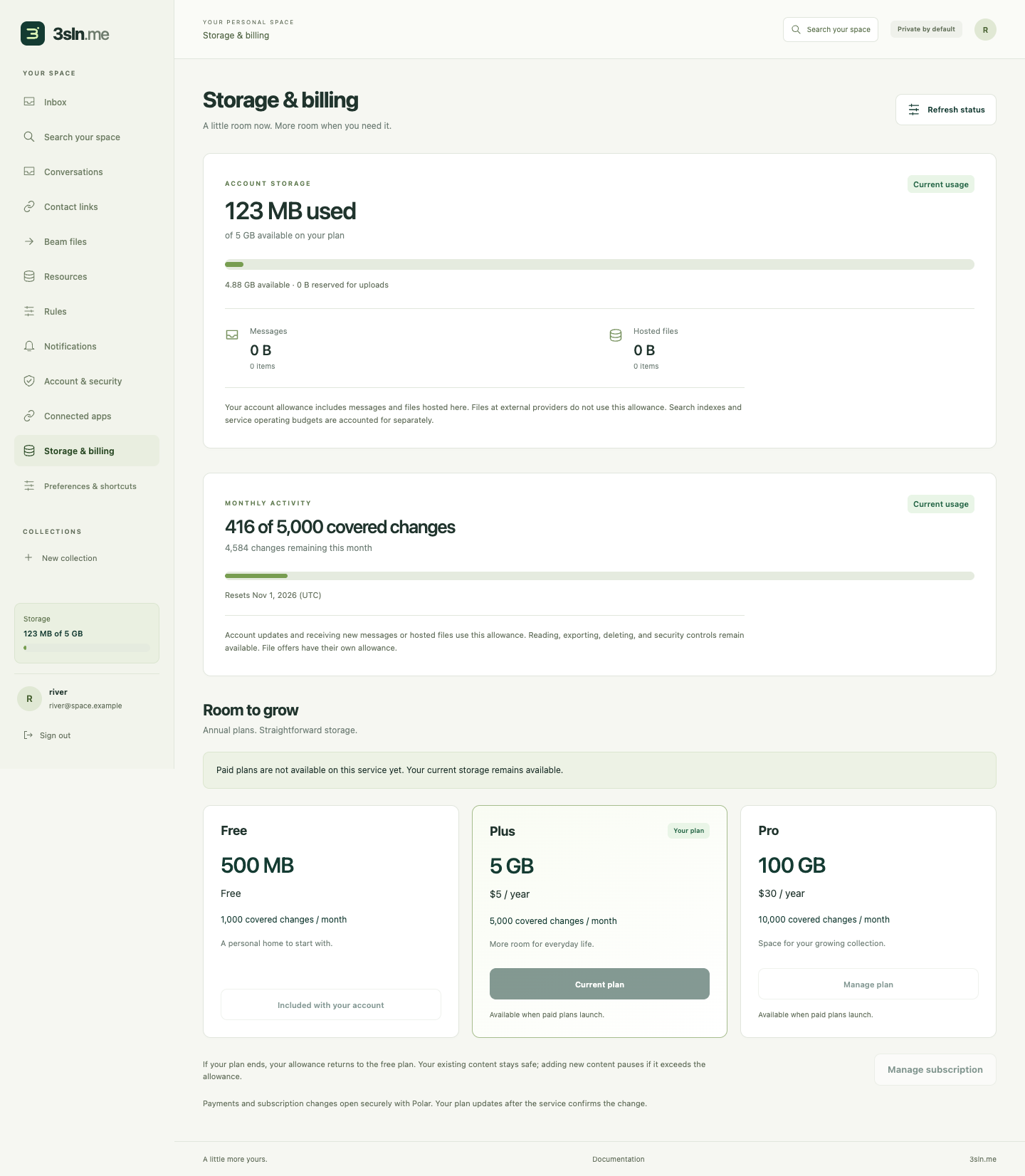1025x1176 pixels.
Task: Click the Documentation footer link
Action: 619,1159
